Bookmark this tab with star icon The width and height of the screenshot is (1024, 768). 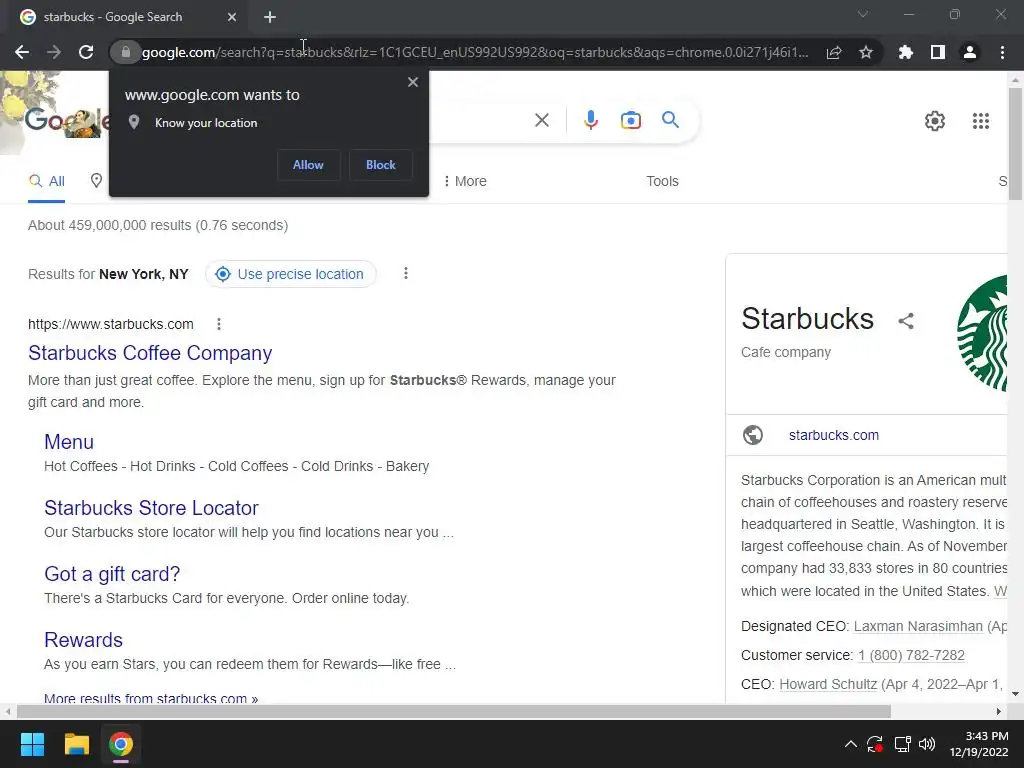tap(866, 52)
